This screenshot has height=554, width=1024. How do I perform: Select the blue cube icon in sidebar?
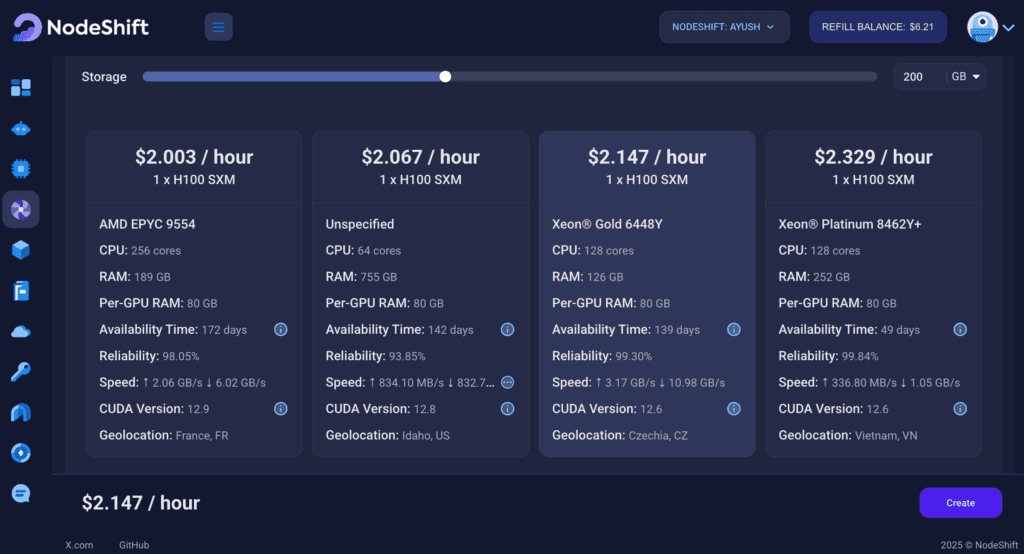tap(21, 250)
